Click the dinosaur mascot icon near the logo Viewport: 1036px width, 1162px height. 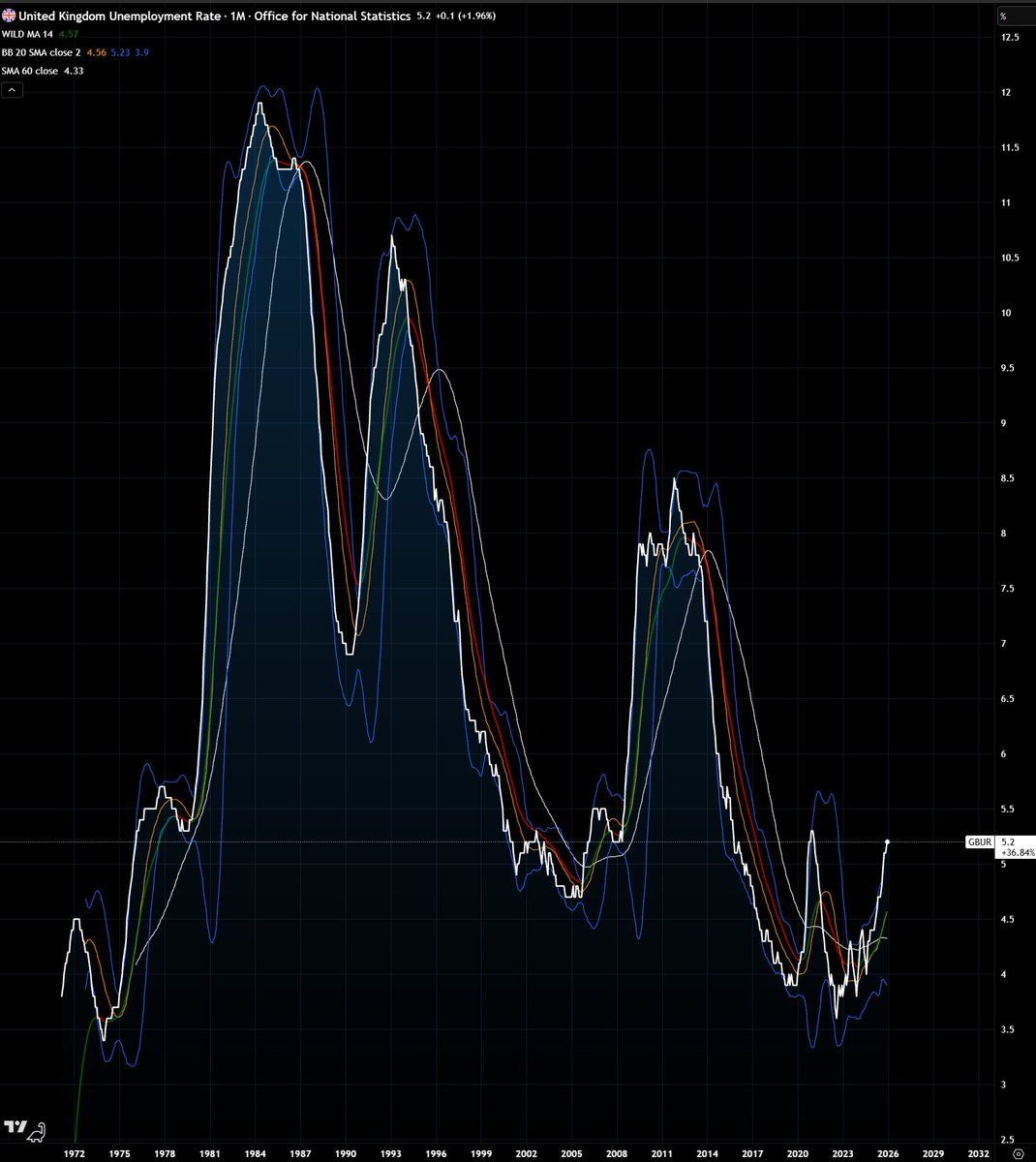pyautogui.click(x=35, y=1133)
